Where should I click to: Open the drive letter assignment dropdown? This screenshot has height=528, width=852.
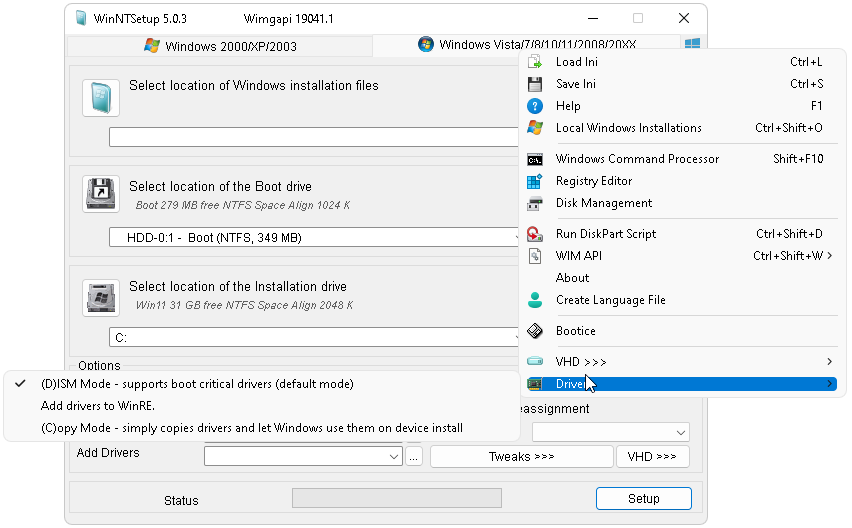(x=611, y=432)
